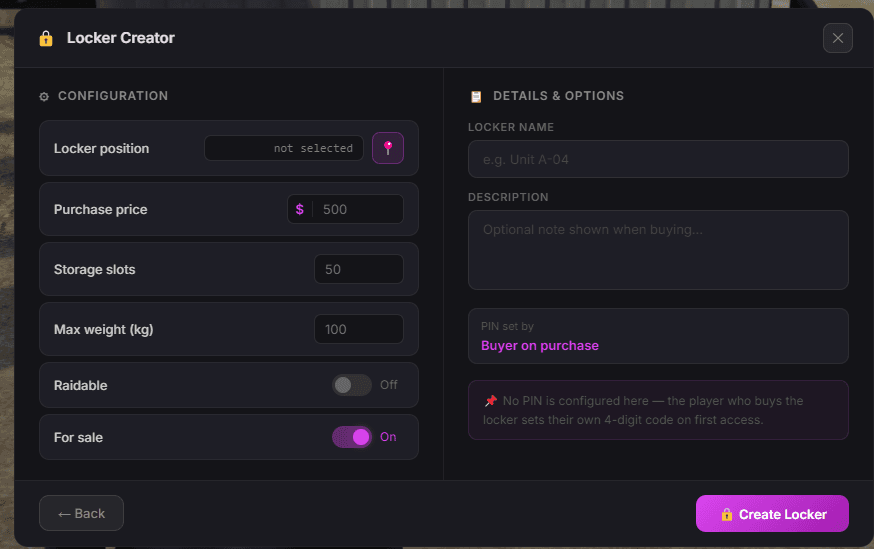Click the 'CONFIGURATION' section heading
Viewport: 874px width, 549px height.
coord(113,96)
